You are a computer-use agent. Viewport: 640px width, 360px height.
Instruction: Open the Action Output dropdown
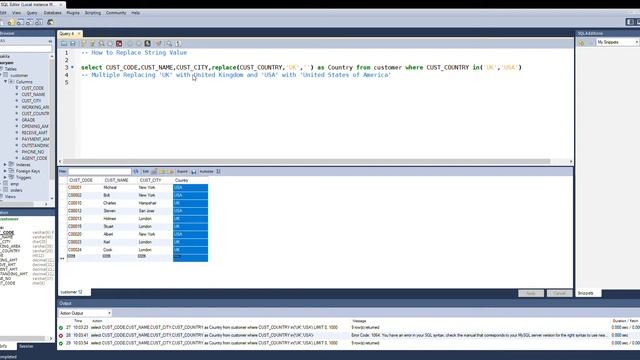click(85, 313)
